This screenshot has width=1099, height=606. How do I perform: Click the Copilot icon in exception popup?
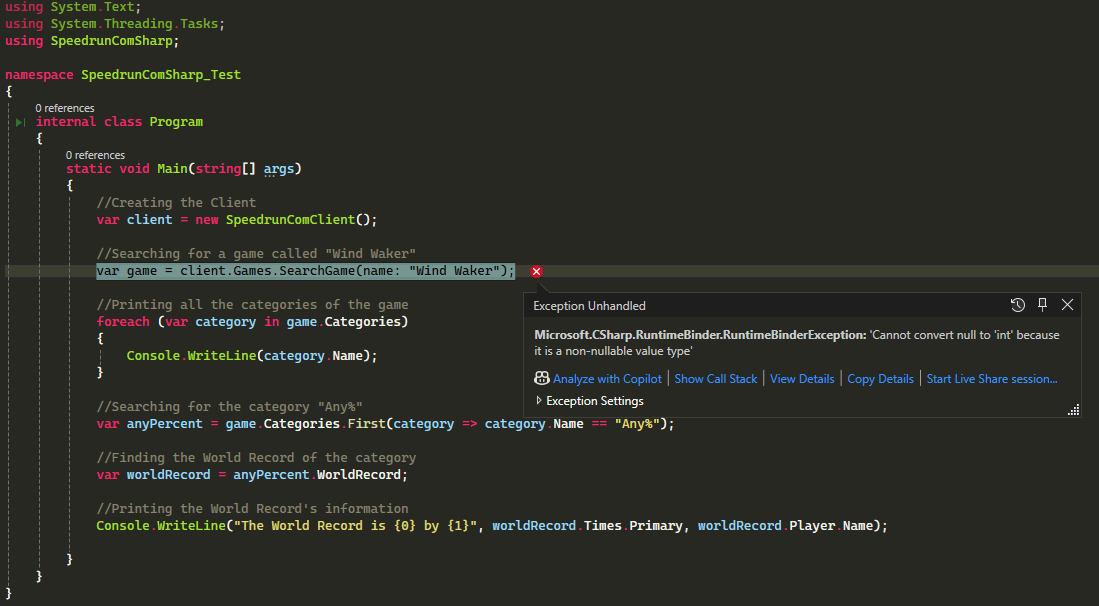[x=541, y=379]
